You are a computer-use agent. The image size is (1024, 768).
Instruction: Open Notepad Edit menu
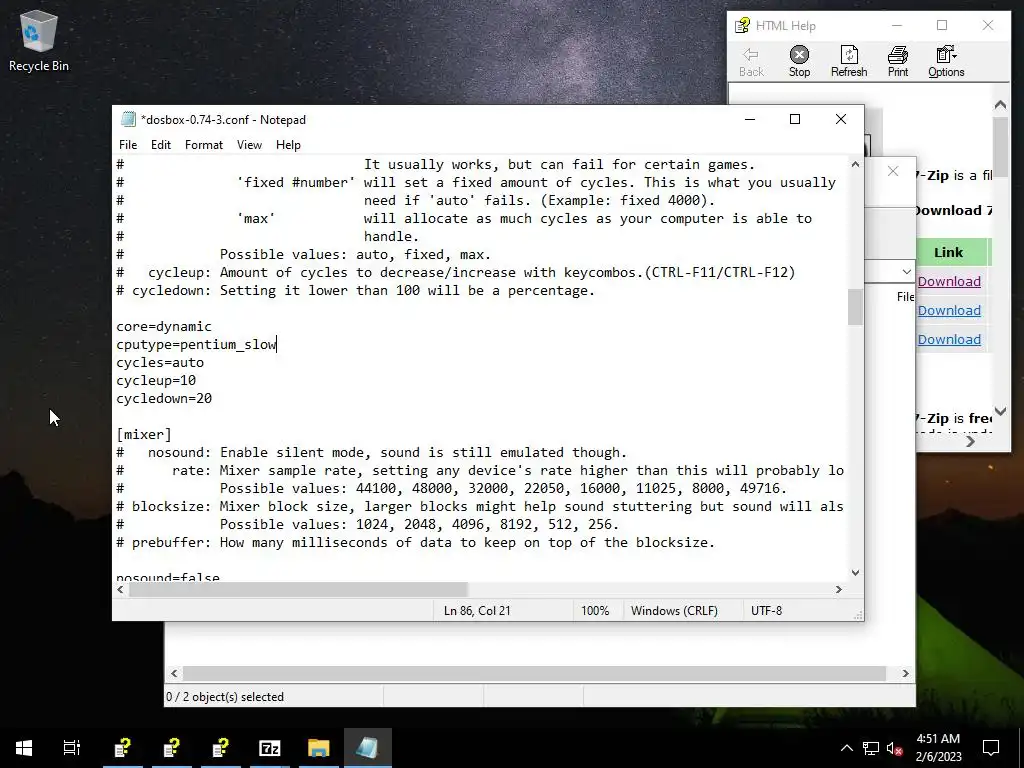161,145
